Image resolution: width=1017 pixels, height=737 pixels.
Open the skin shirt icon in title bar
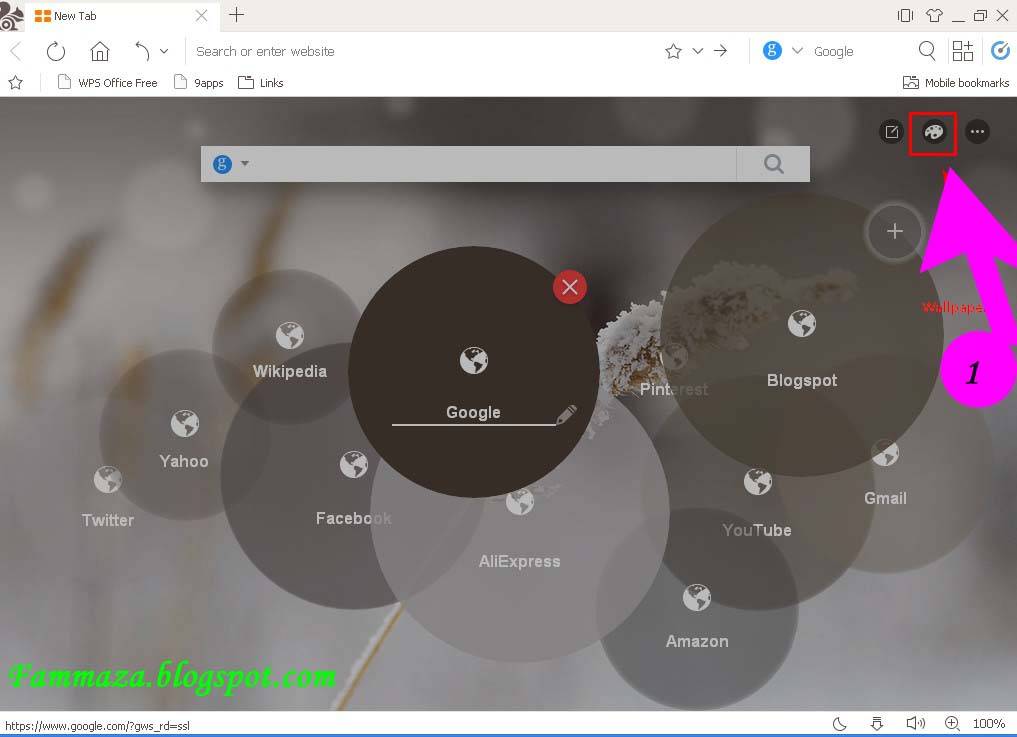934,16
